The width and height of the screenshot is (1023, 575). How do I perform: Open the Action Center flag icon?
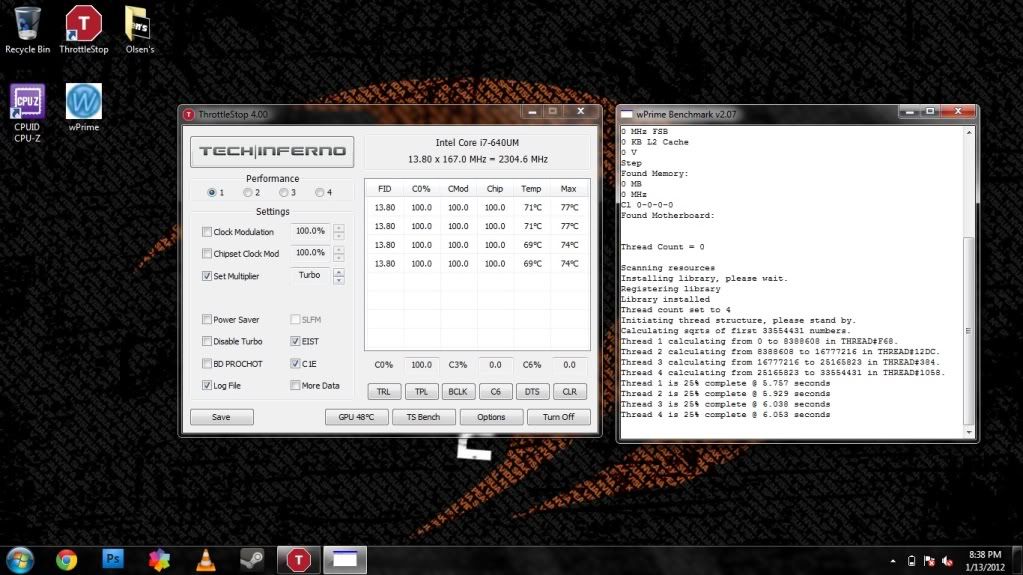[930, 561]
